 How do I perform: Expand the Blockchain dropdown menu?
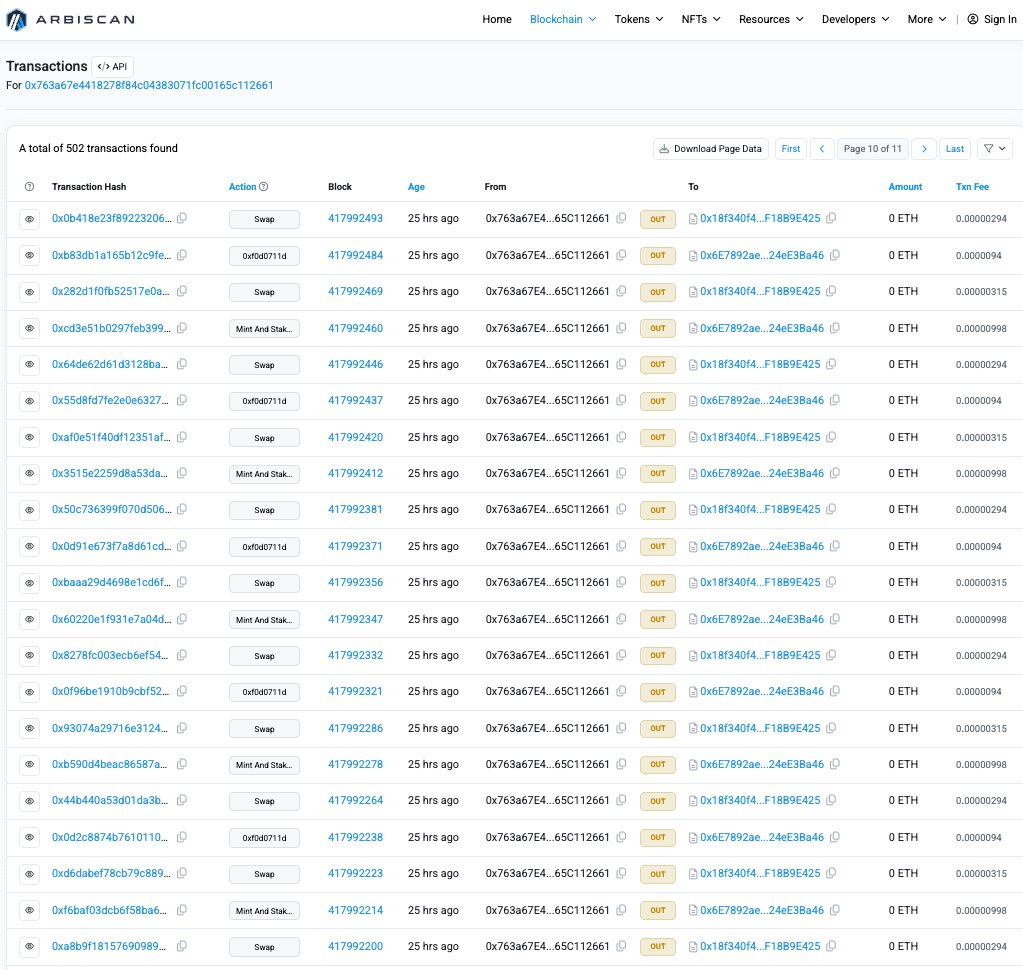coord(563,20)
